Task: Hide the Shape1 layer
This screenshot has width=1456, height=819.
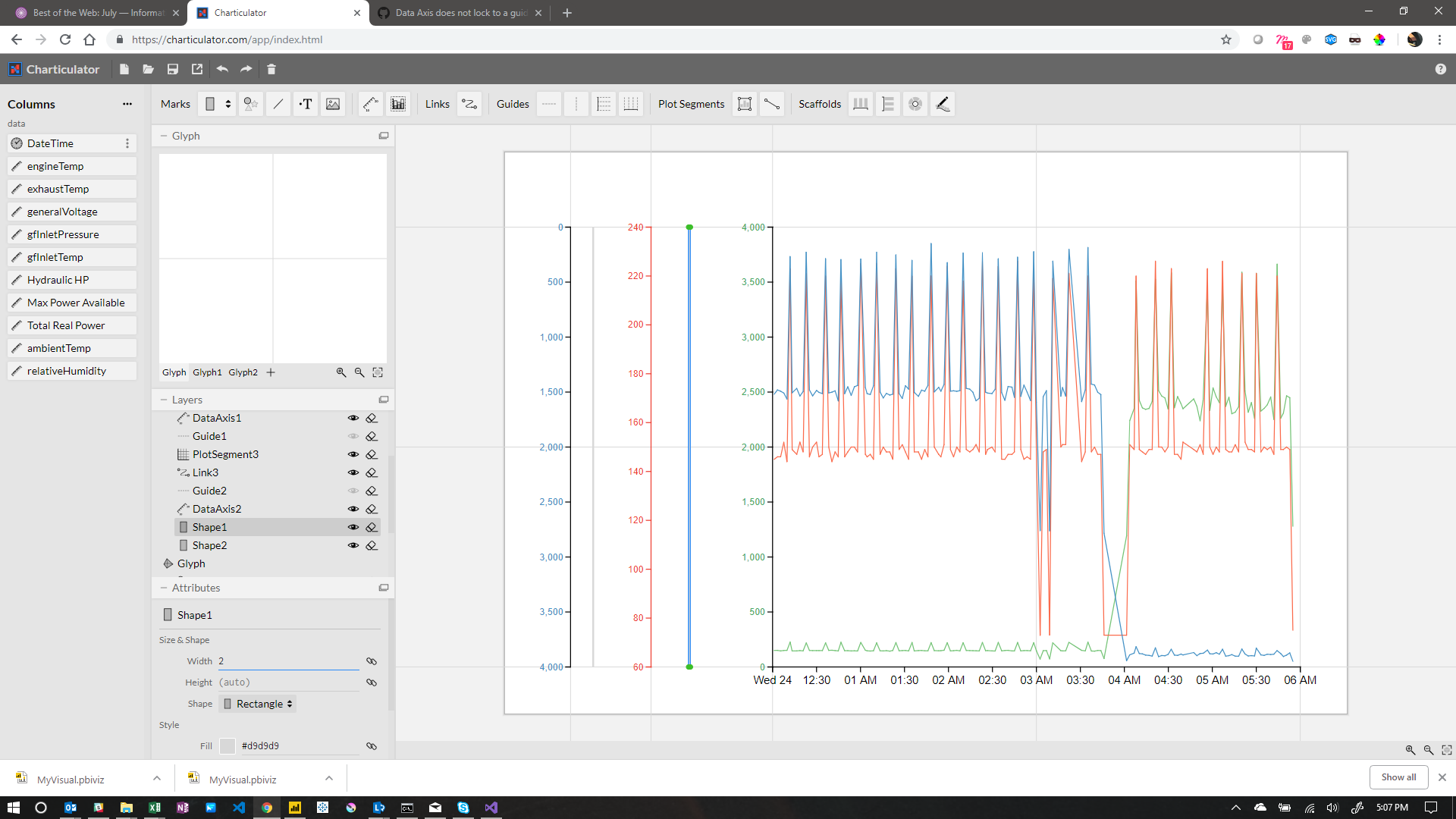Action: coord(353,526)
